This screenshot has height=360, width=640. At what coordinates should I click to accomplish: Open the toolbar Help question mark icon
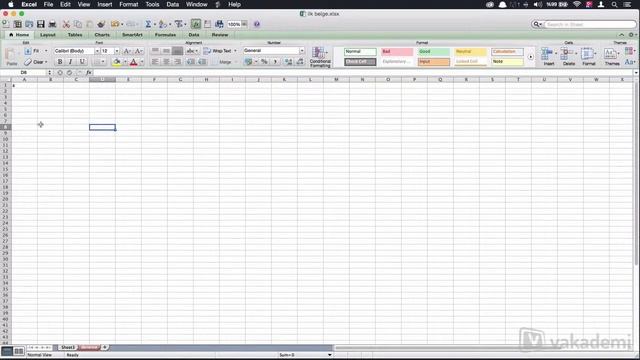[x=257, y=24]
